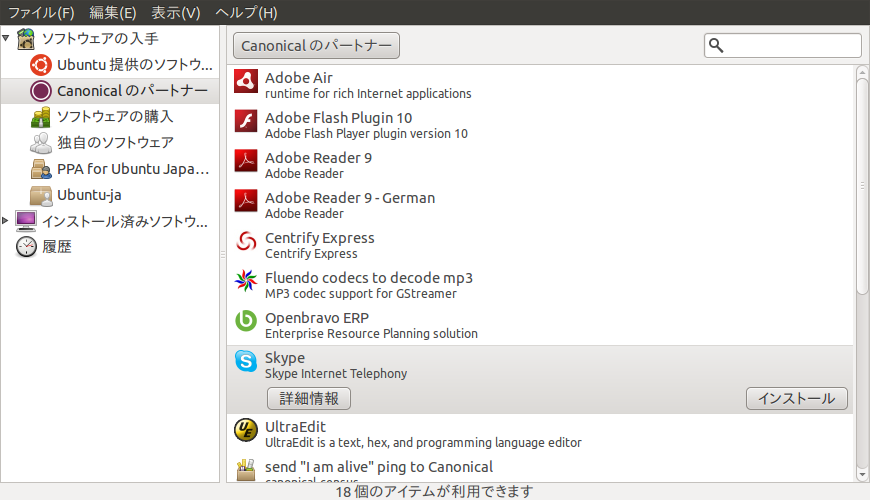Select 'Canonical のパートナー' sidebar entry
Screen dimensions: 870x500
(133, 91)
